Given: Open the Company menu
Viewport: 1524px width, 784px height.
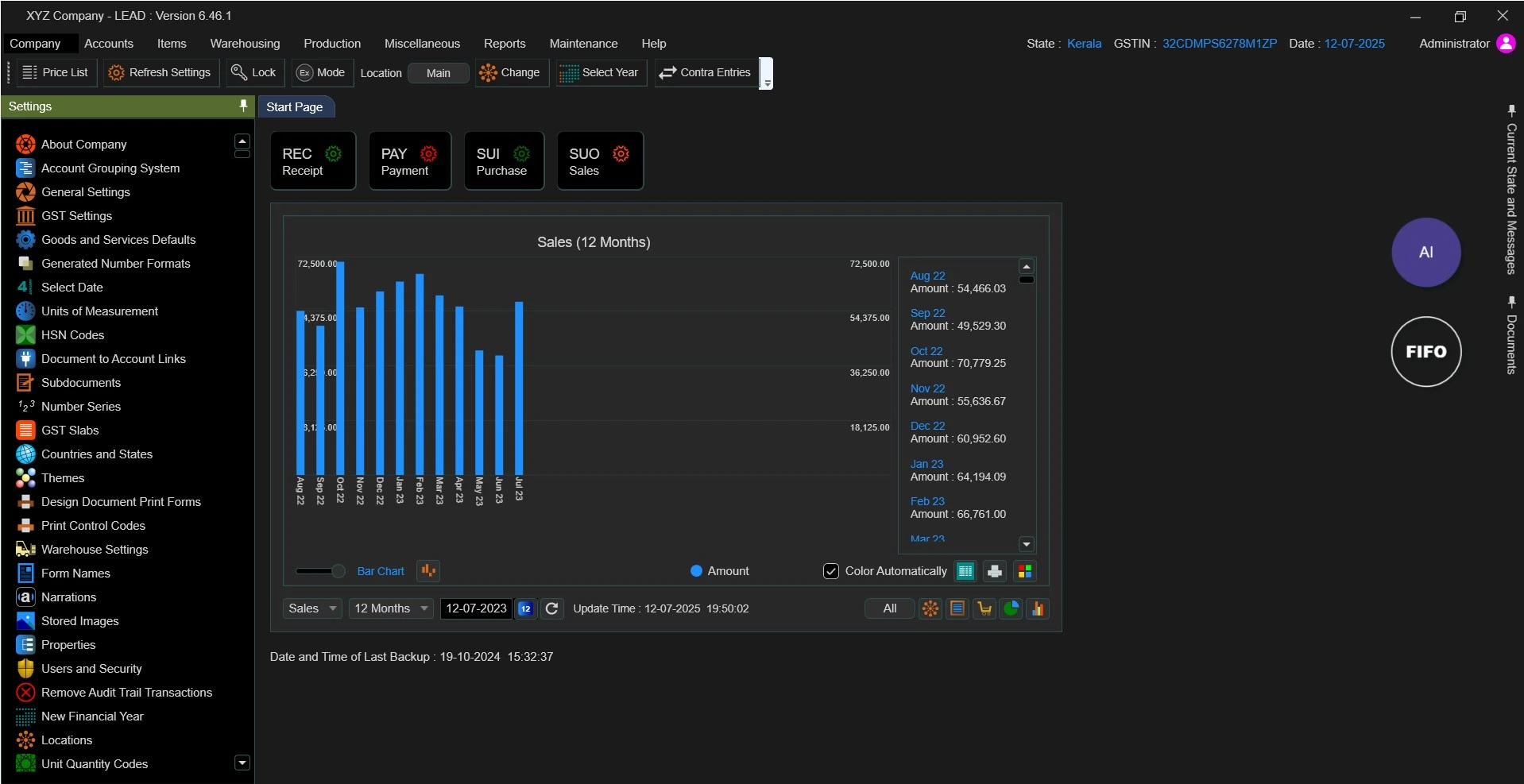Looking at the screenshot, I should click(x=35, y=44).
